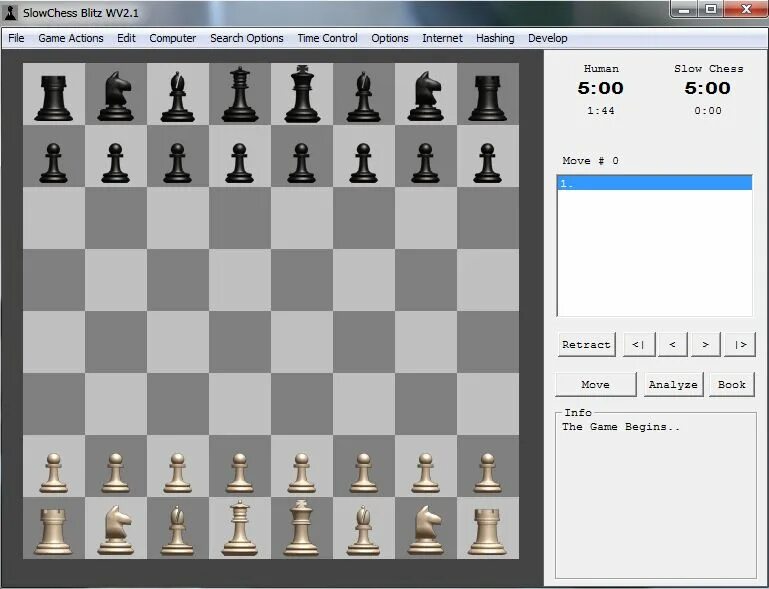
Task: Click "The Game Begins.." text in Info box
Action: (x=621, y=427)
